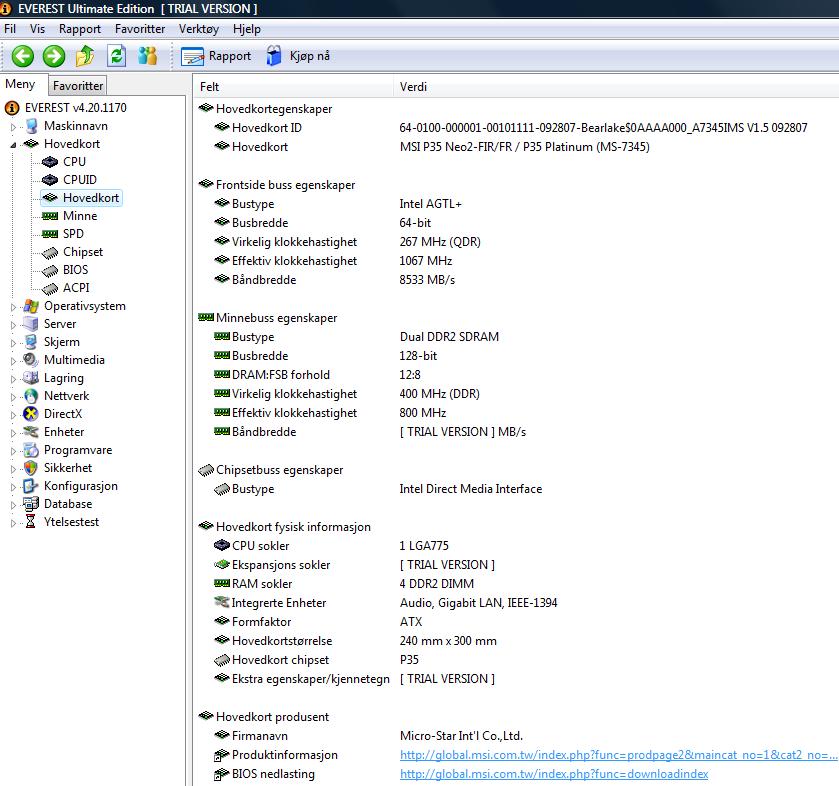Screen dimensions: 839x786
Task: Select the Chipset icon in tree
Action: (50, 252)
